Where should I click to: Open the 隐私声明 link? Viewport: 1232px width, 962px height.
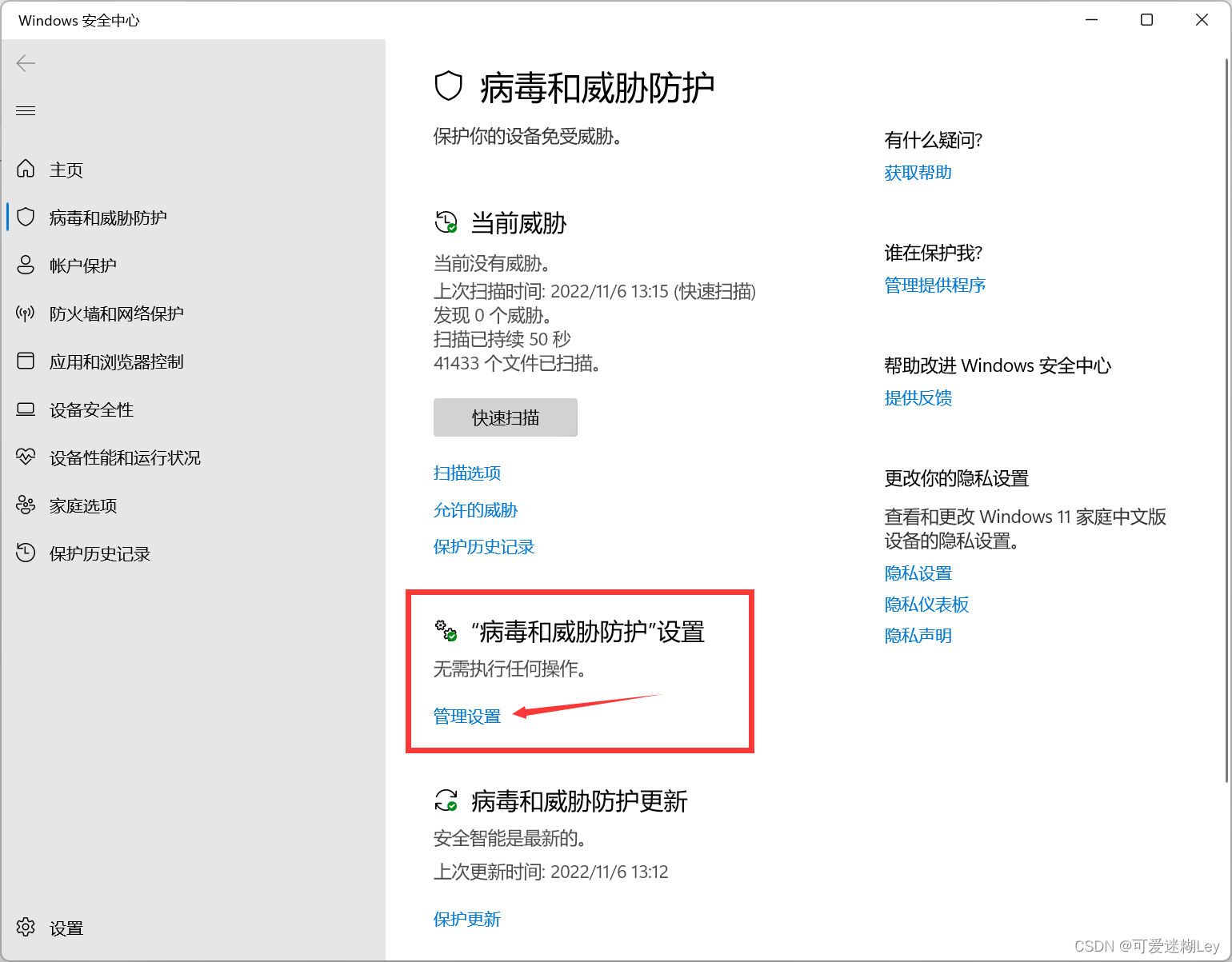point(918,635)
